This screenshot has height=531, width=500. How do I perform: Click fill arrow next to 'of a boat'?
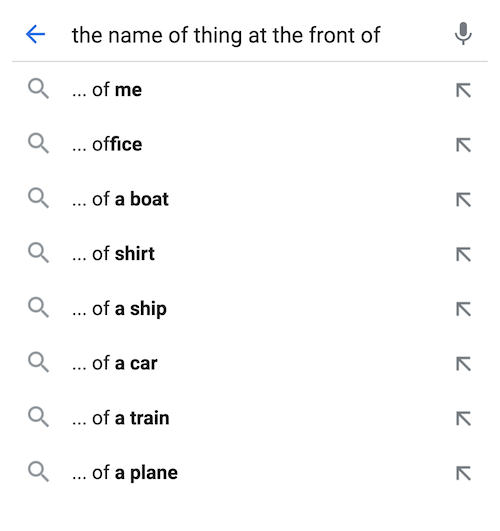pos(463,199)
